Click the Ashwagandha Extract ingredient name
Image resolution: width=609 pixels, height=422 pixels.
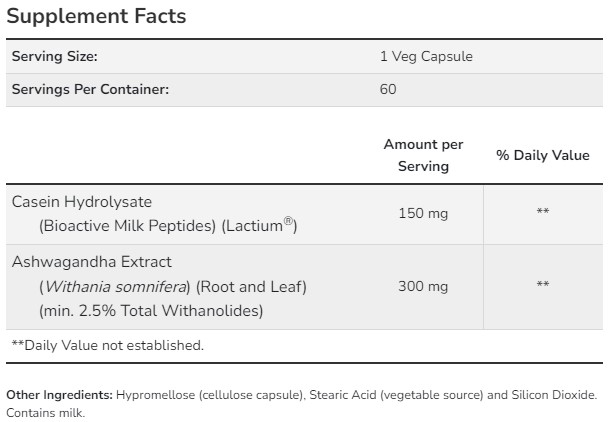[92, 262]
